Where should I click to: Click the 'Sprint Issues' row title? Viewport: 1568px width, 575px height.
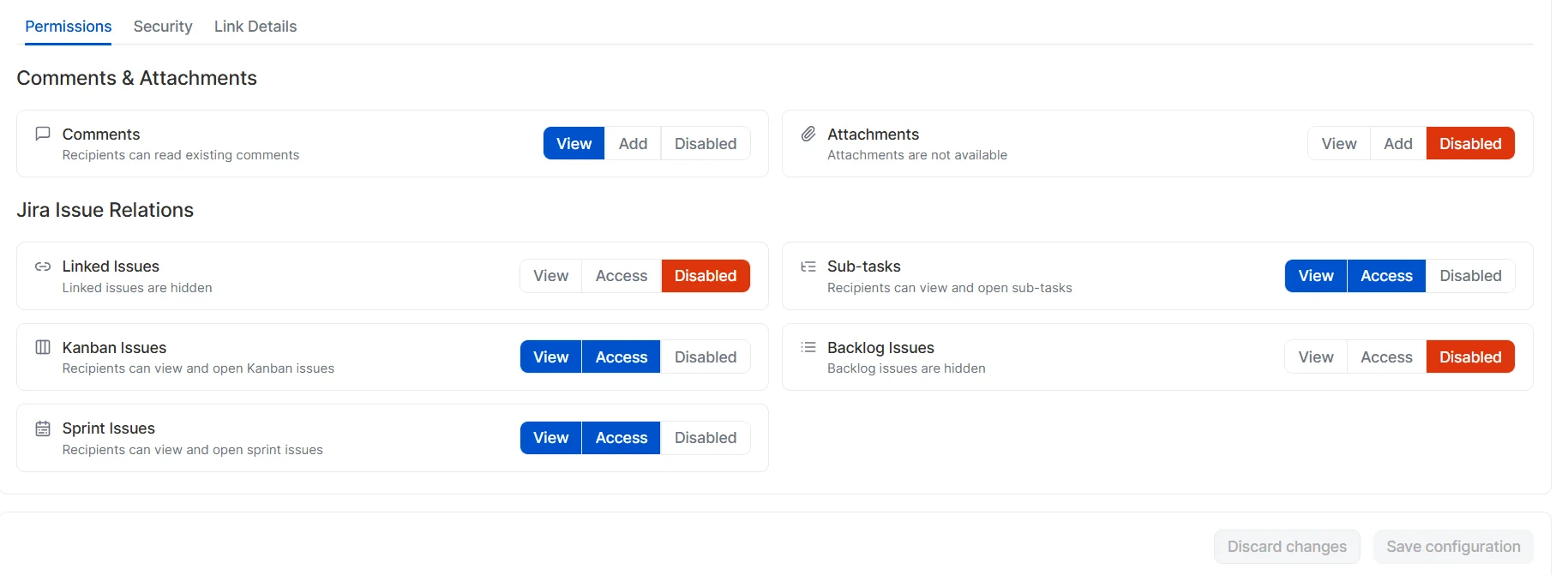click(109, 428)
